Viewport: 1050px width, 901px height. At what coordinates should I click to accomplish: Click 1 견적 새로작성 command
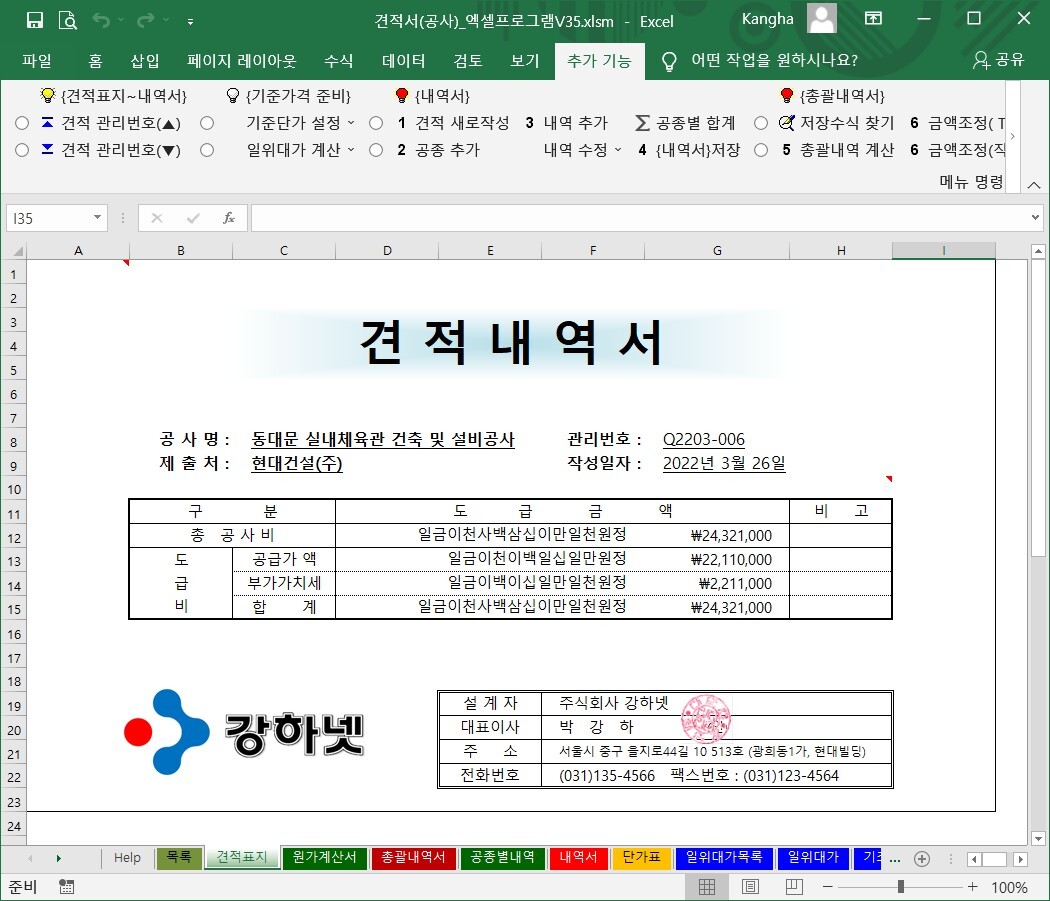[453, 123]
